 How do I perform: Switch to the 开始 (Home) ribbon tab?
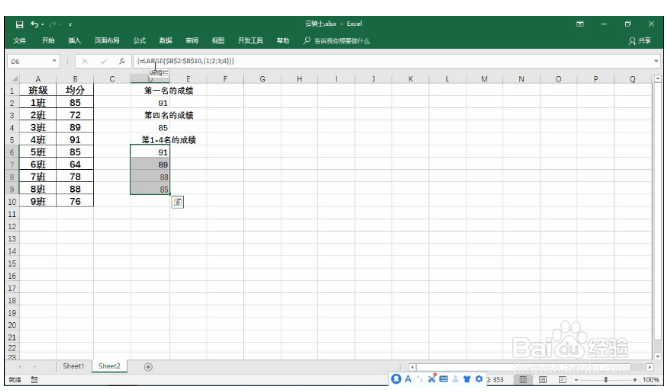48,40
